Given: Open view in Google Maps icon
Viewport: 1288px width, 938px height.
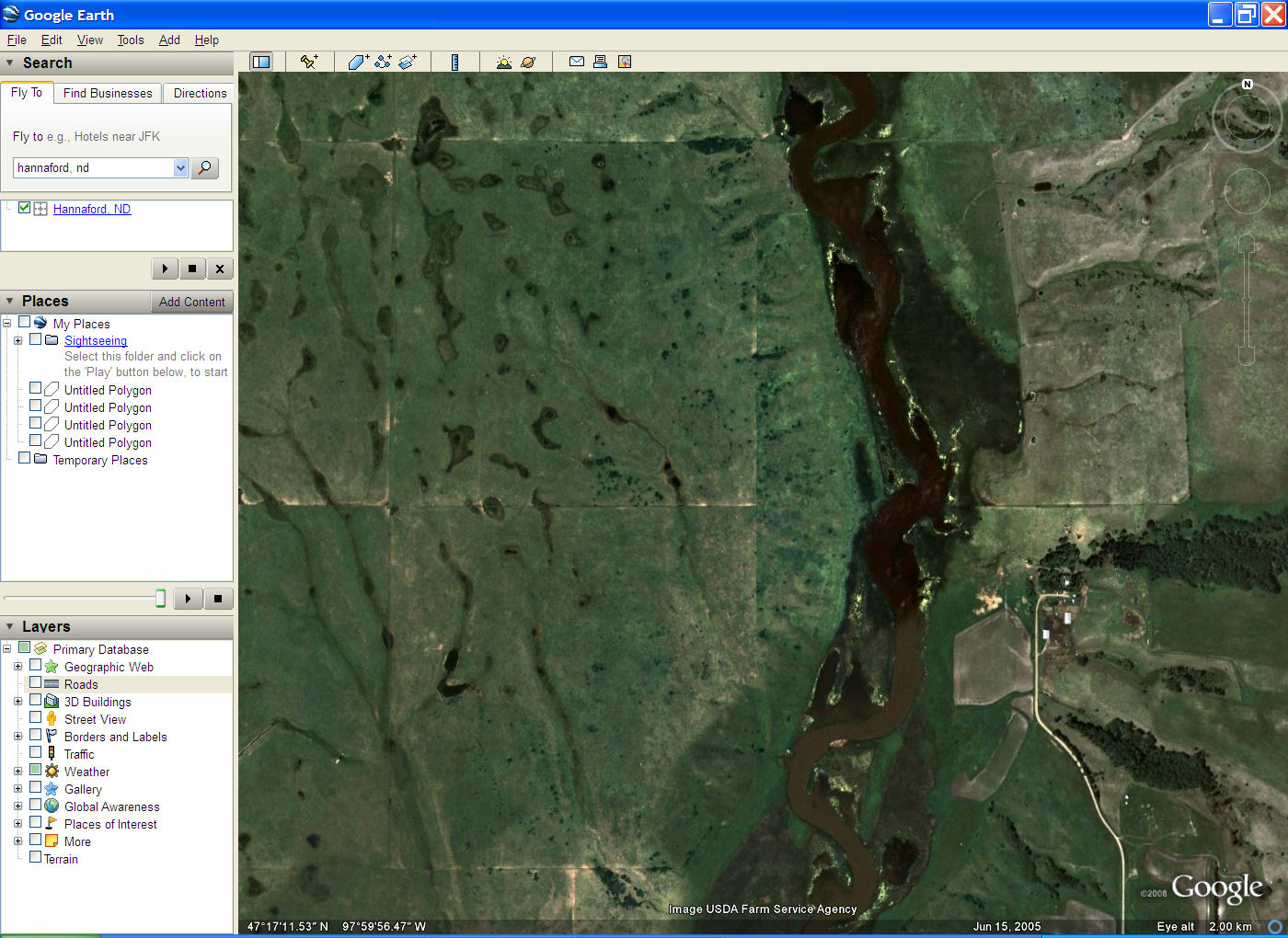Looking at the screenshot, I should (x=625, y=62).
